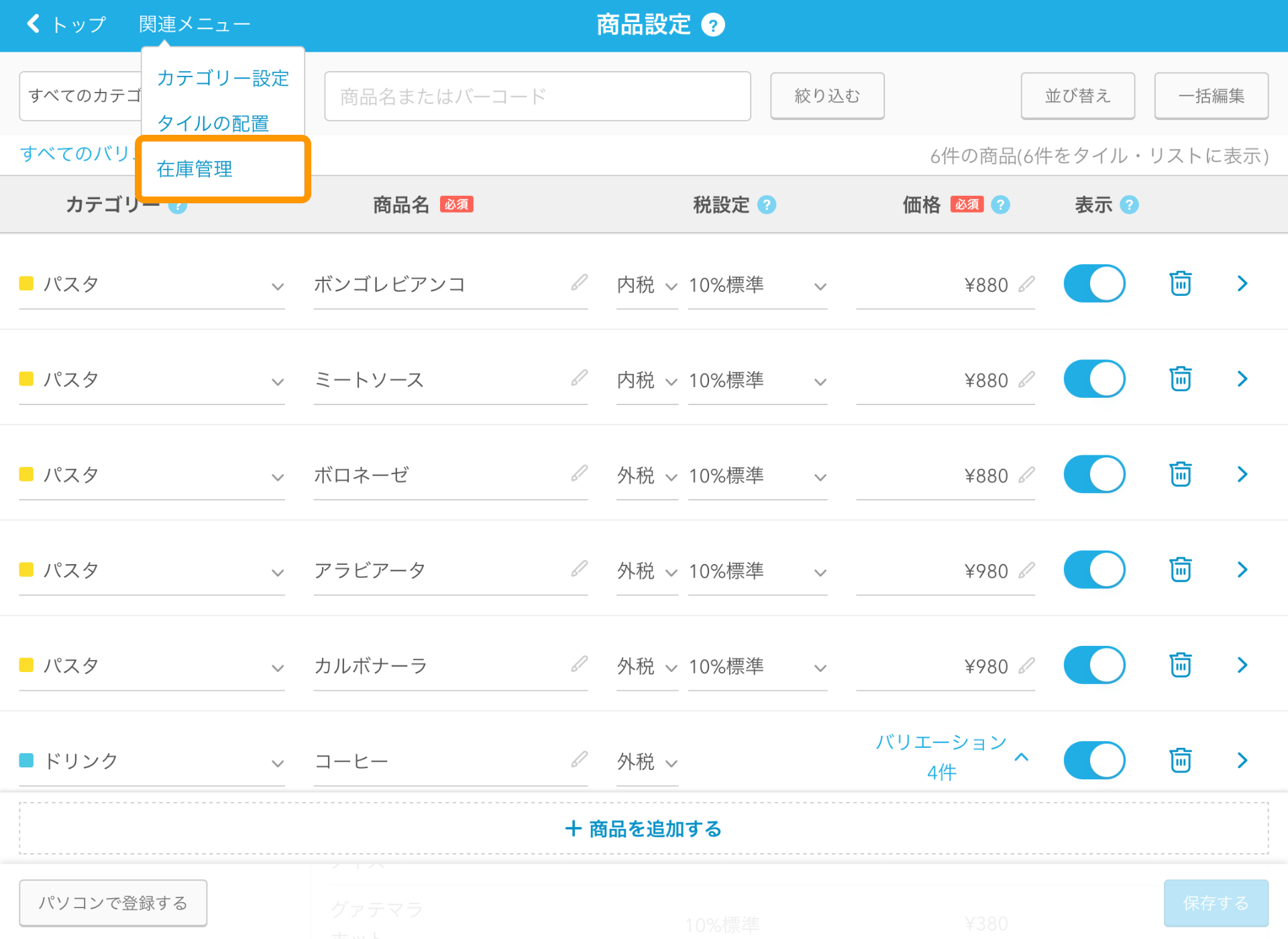Open ボロネーゼ details with right chevron
The height and width of the screenshot is (939, 1288).
1242,474
